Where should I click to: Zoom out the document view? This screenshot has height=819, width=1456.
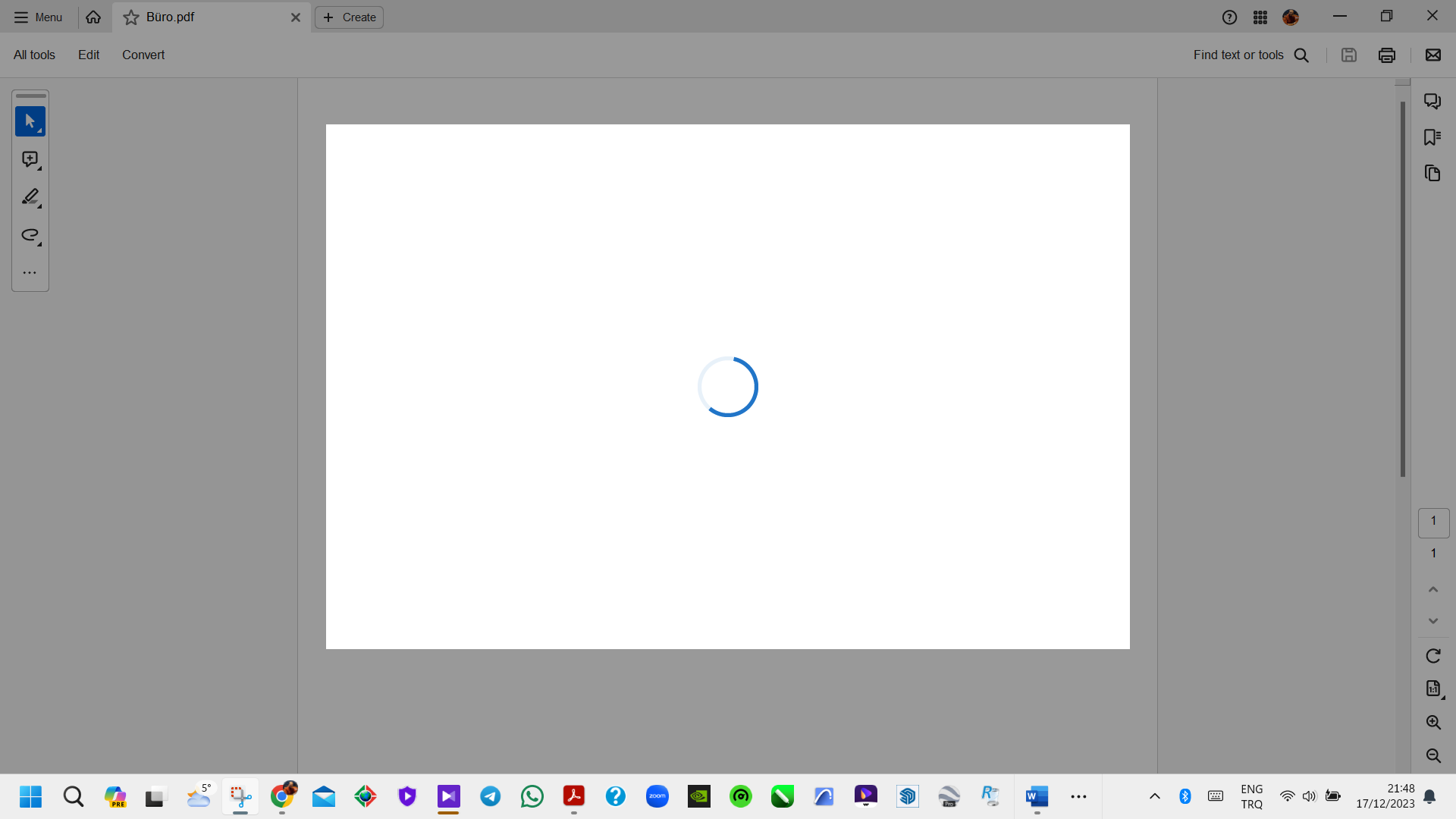(1434, 755)
